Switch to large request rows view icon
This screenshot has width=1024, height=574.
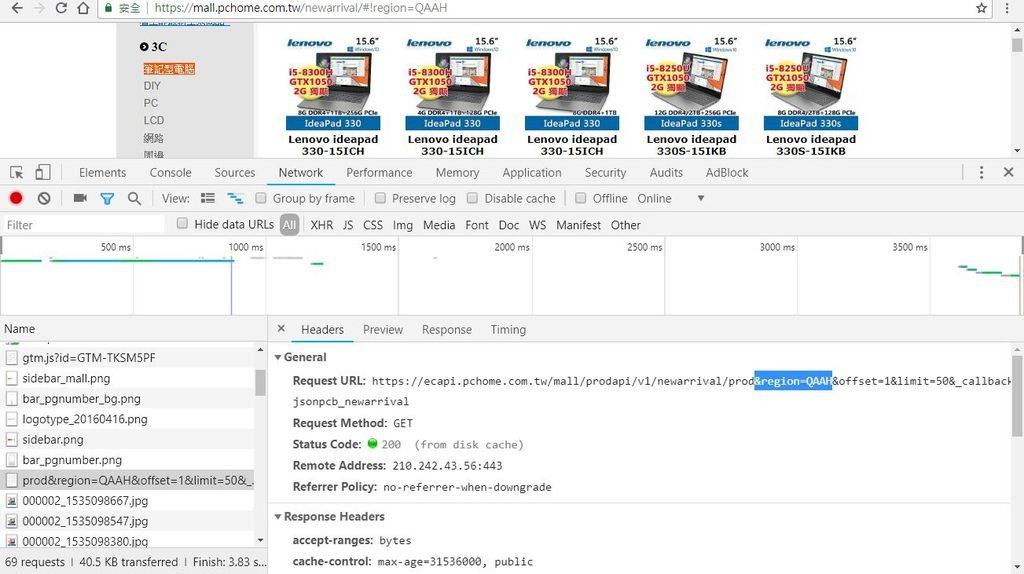(x=208, y=198)
